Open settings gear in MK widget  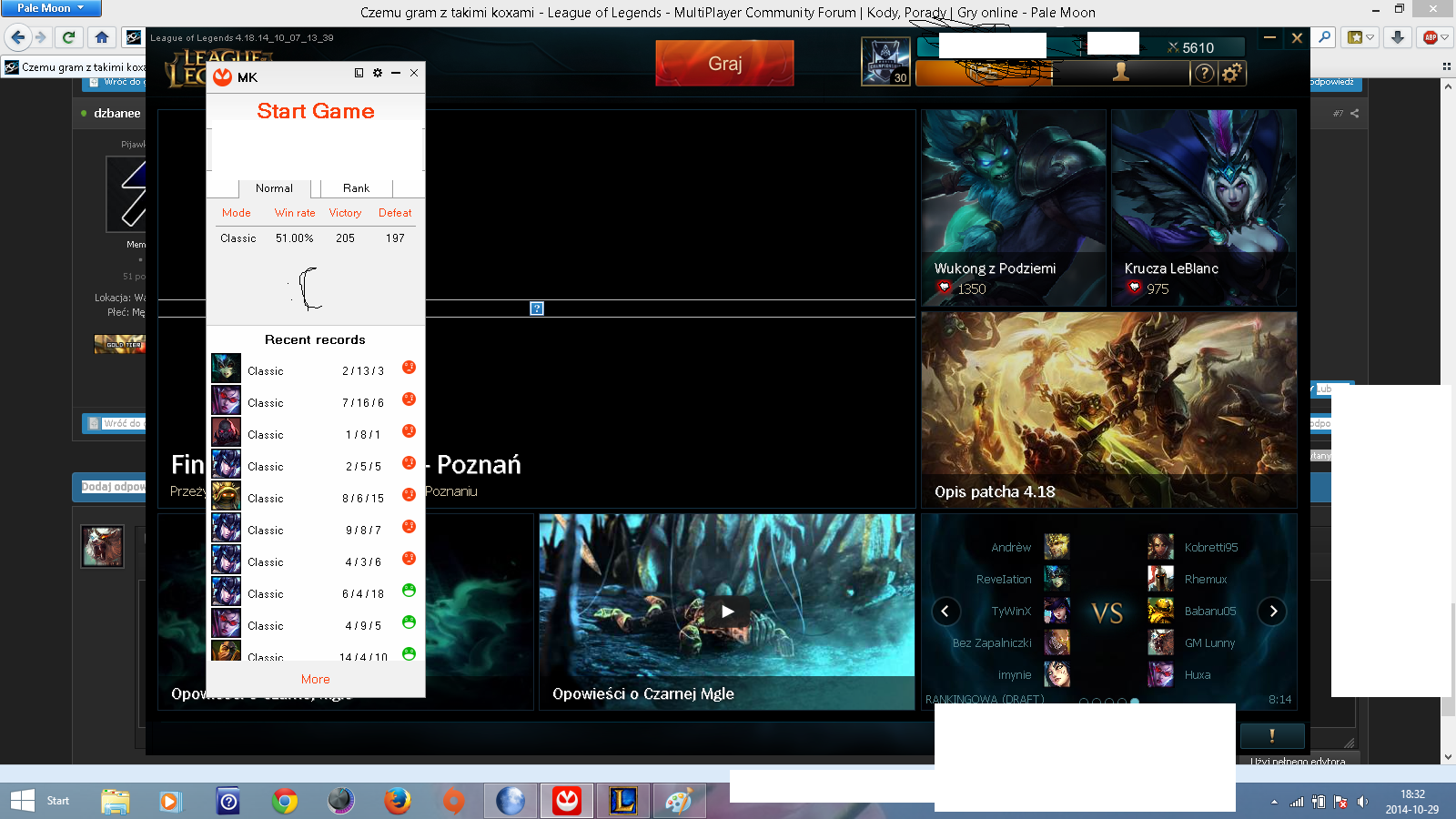point(378,73)
